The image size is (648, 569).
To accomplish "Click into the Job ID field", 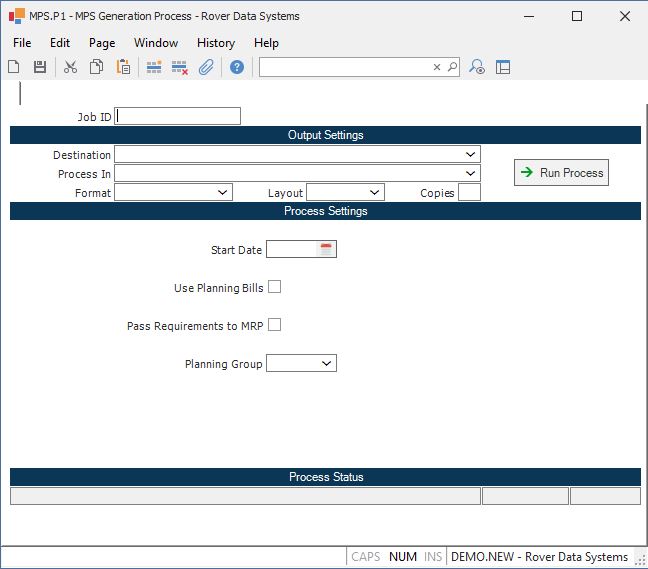I will [x=178, y=116].
